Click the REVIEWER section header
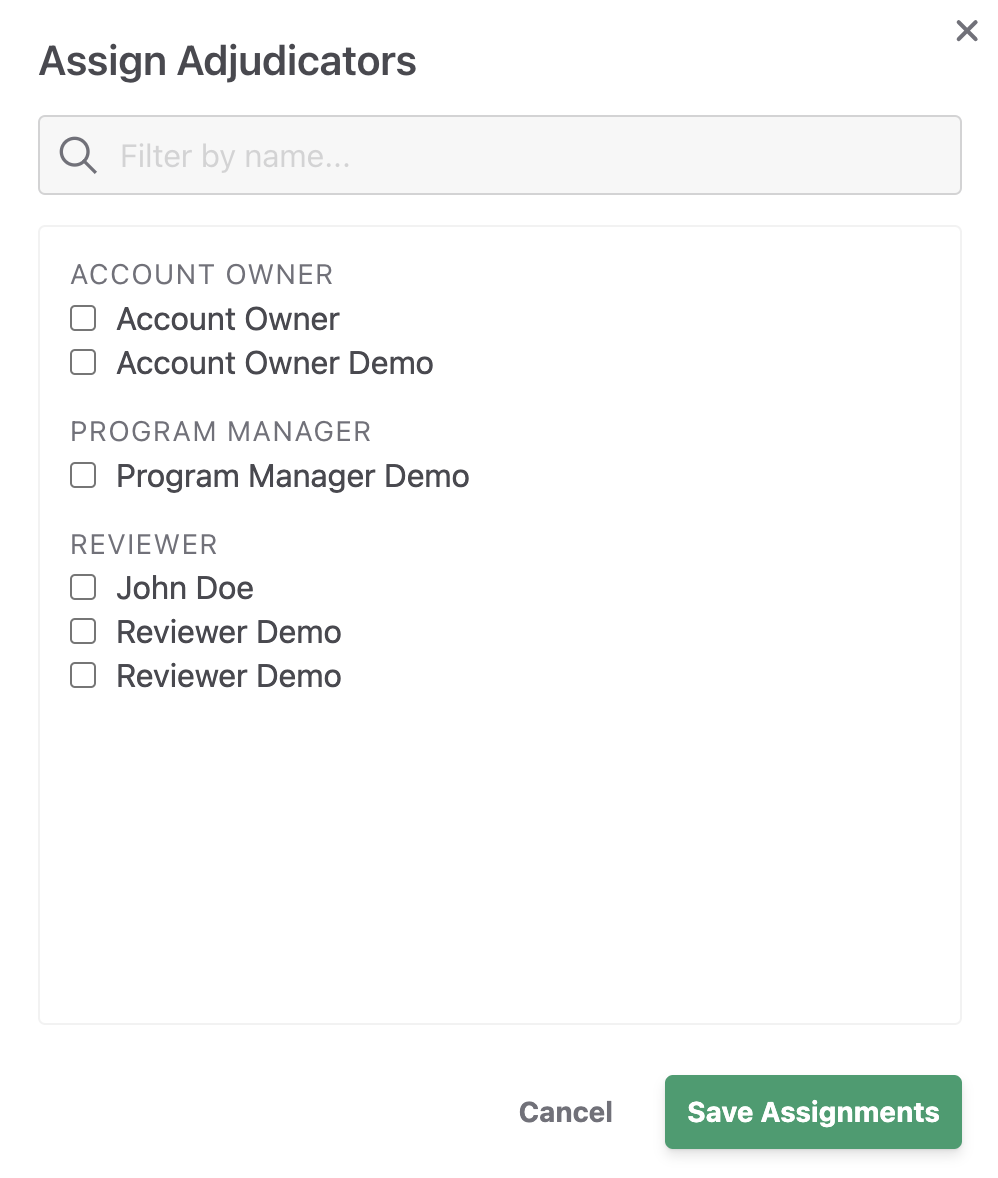Image resolution: width=998 pixels, height=1178 pixels. coord(144,545)
